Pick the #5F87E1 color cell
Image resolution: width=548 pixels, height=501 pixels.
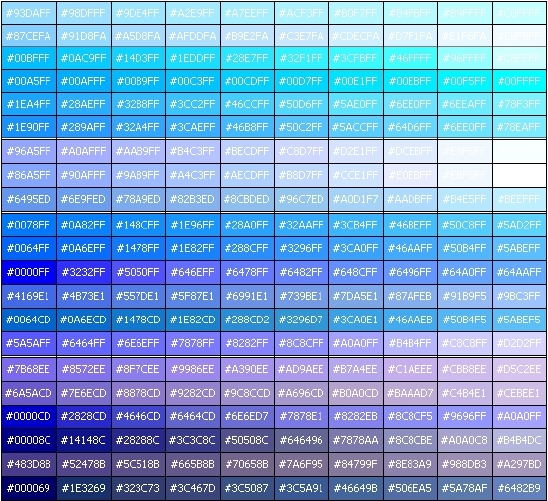pos(193,296)
